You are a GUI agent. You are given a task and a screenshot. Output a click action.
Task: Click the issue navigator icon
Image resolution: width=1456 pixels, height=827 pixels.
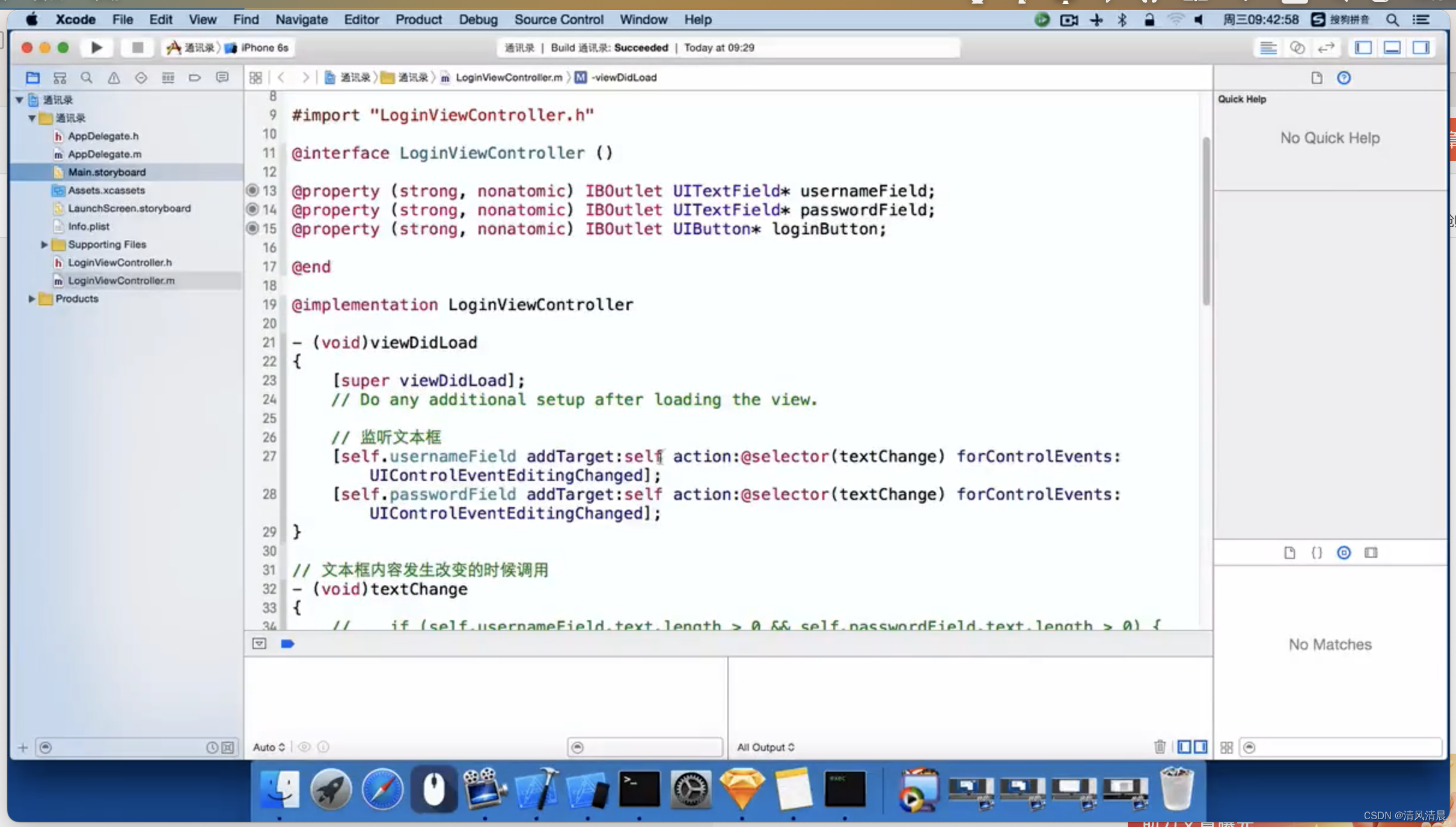113,77
